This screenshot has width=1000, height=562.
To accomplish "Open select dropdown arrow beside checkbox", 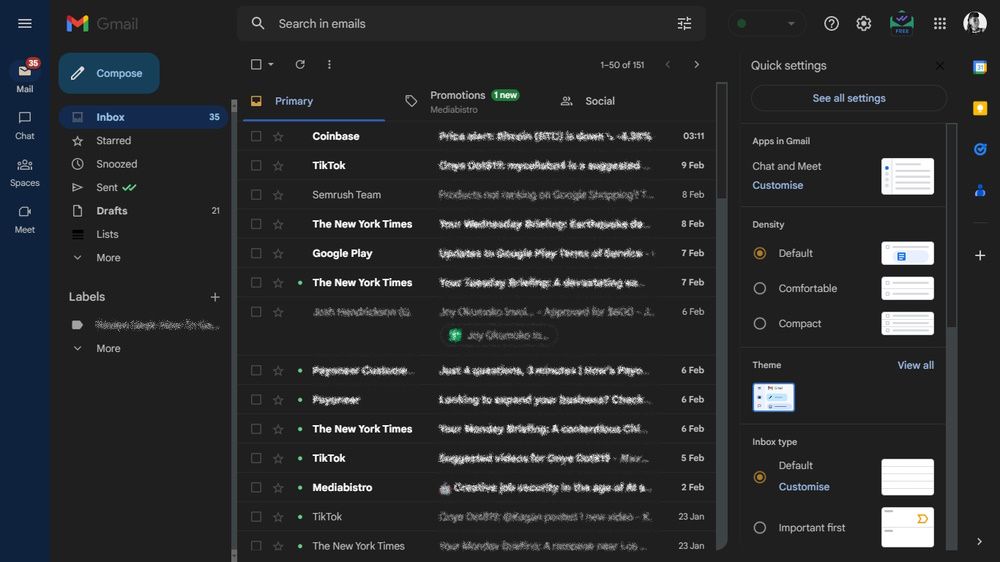I will (271, 64).
